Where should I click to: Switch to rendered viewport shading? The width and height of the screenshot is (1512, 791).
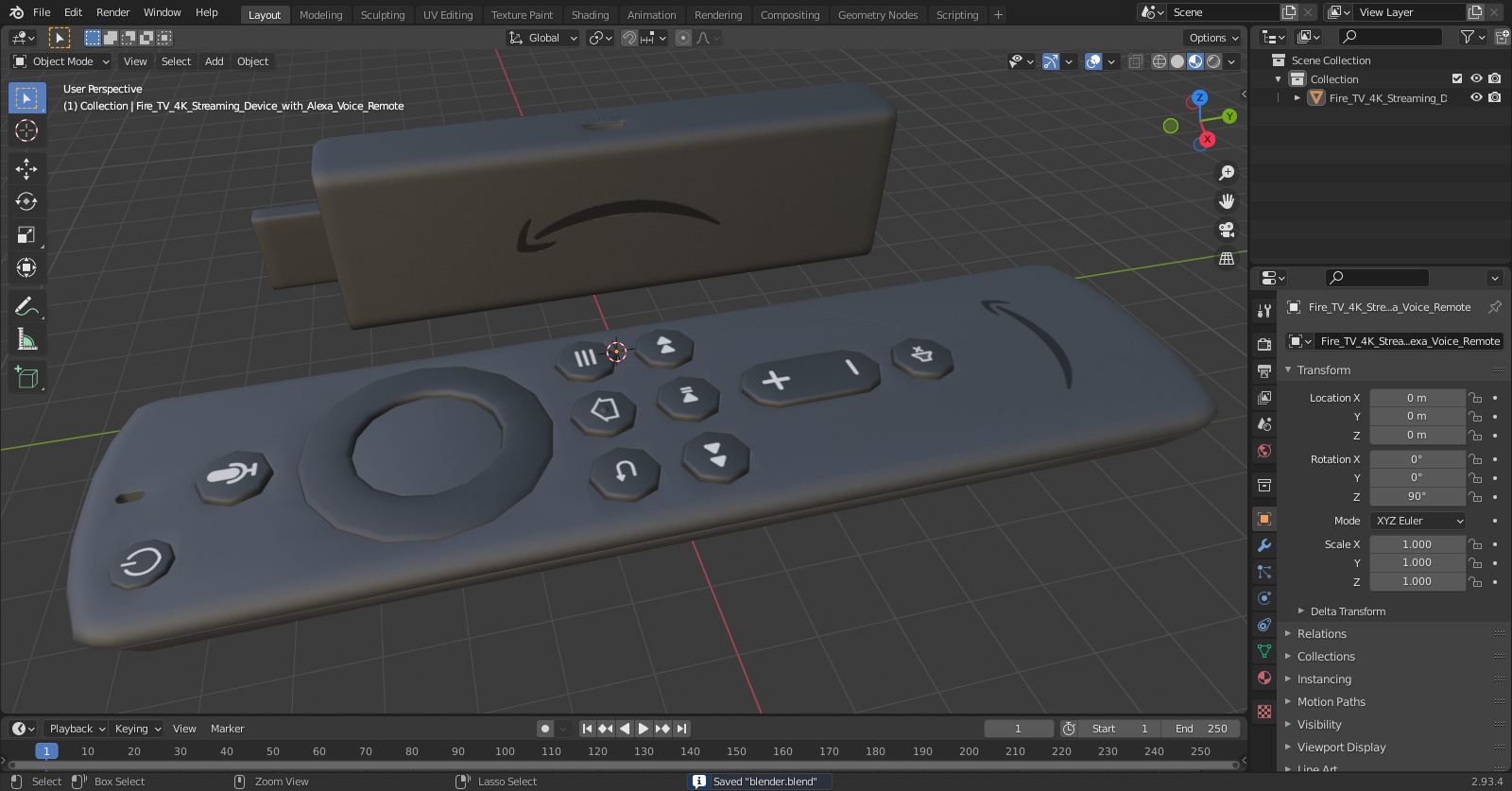[1213, 61]
